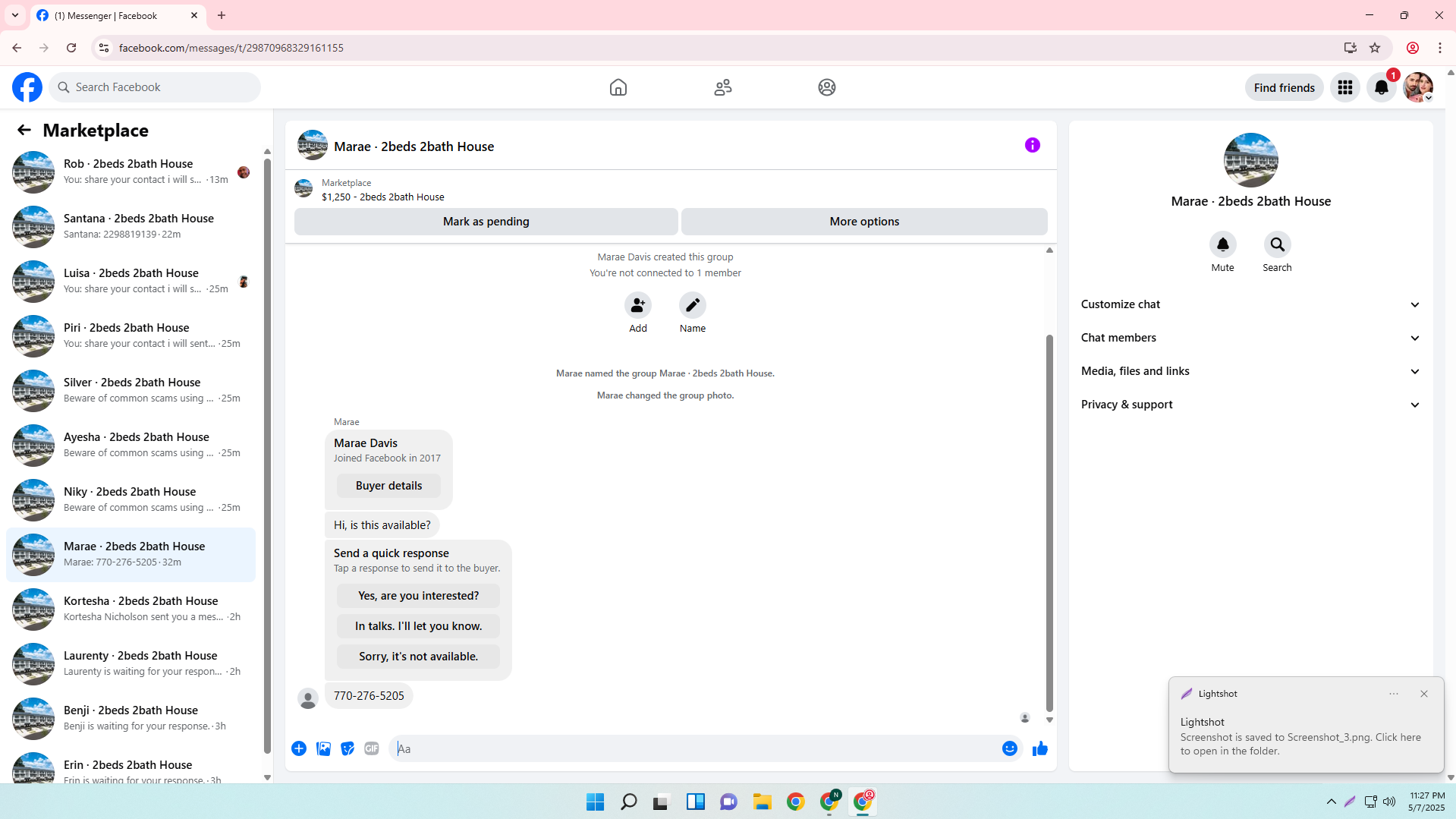Click More options button
Screen dimensions: 1456x819
864,222
